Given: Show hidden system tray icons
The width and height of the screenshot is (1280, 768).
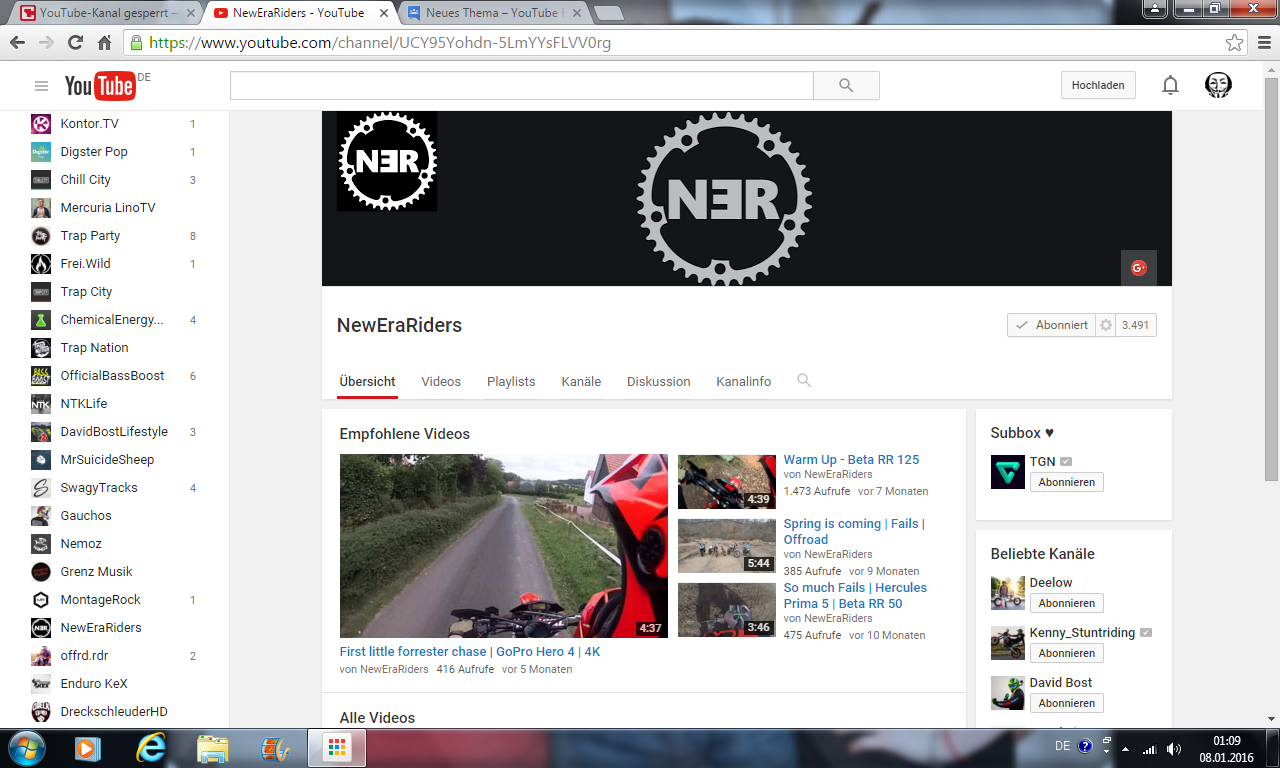Looking at the screenshot, I should pos(1126,749).
